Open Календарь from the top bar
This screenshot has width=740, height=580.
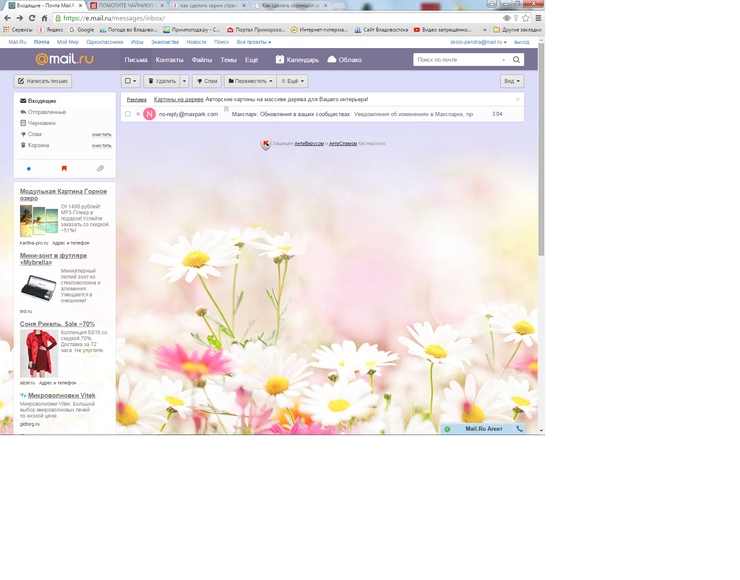click(x=297, y=60)
